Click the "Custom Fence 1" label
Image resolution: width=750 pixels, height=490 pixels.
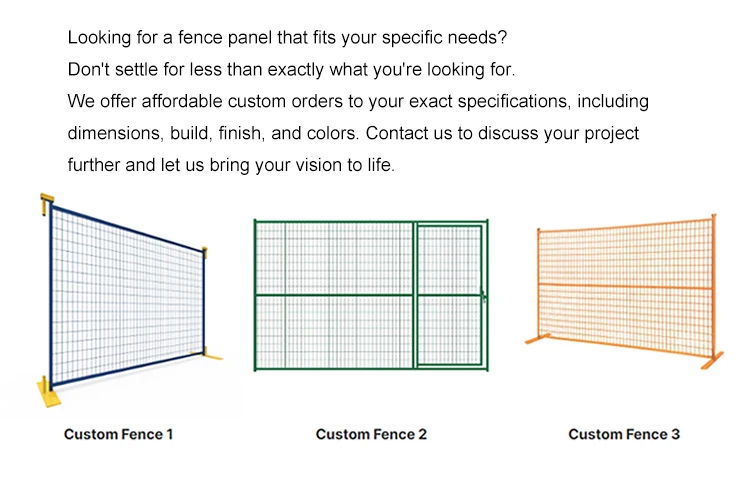(x=118, y=434)
